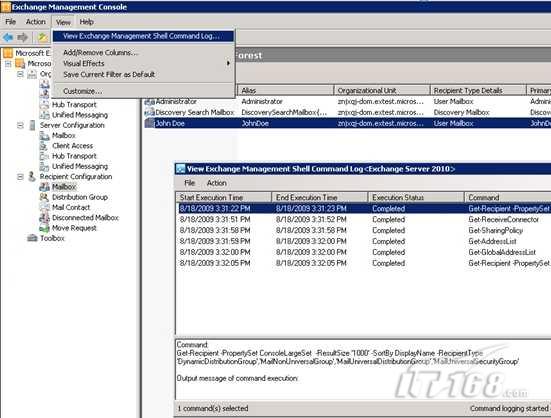The image size is (551, 418).
Task: Select log entry started at 3:32:05 PM
Action: pos(363,263)
